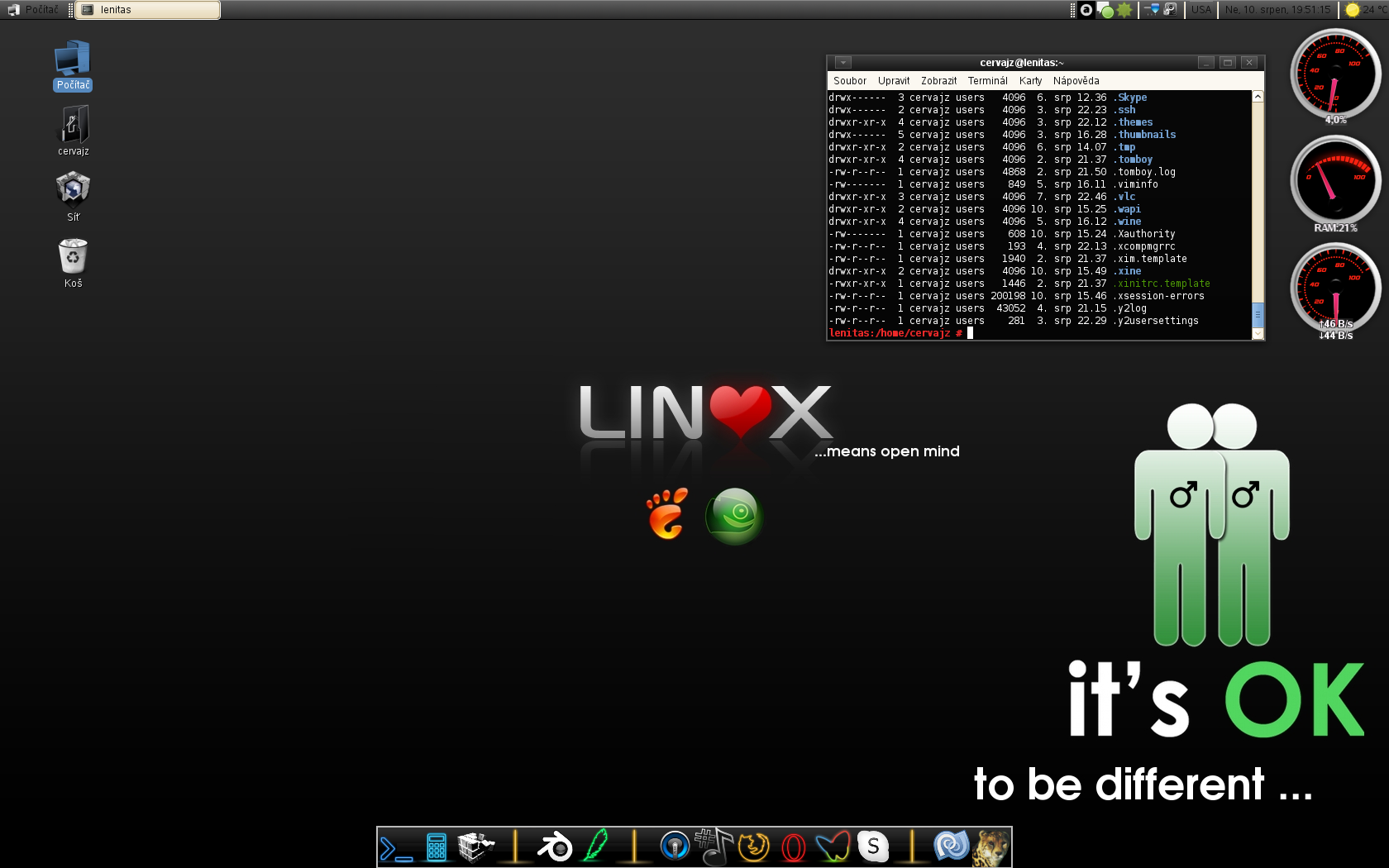This screenshot has height=868, width=1389.
Task: Click the volume speaker tray icon
Action: [x=1170, y=10]
